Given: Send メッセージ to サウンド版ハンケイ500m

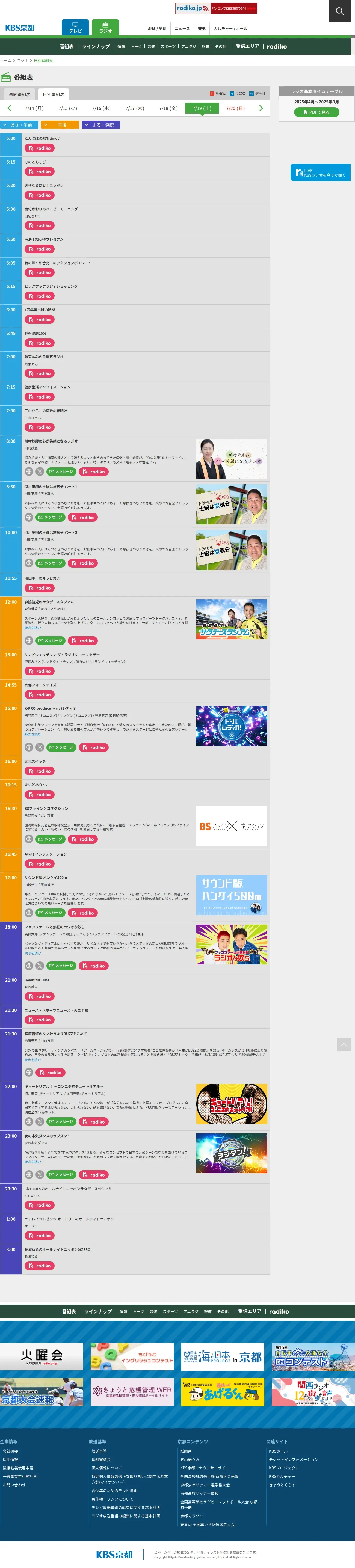Looking at the screenshot, I should (x=51, y=913).
